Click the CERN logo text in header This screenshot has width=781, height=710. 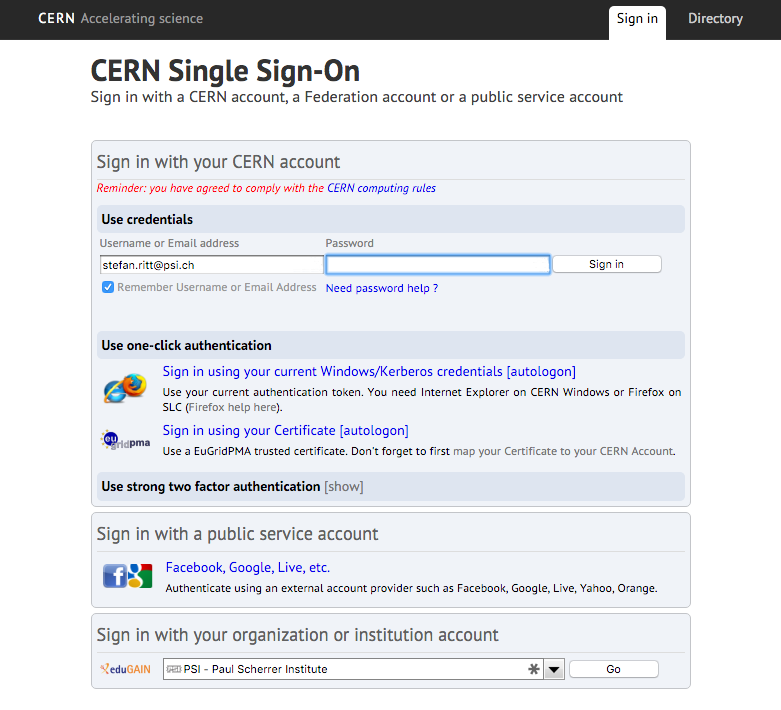coord(56,18)
